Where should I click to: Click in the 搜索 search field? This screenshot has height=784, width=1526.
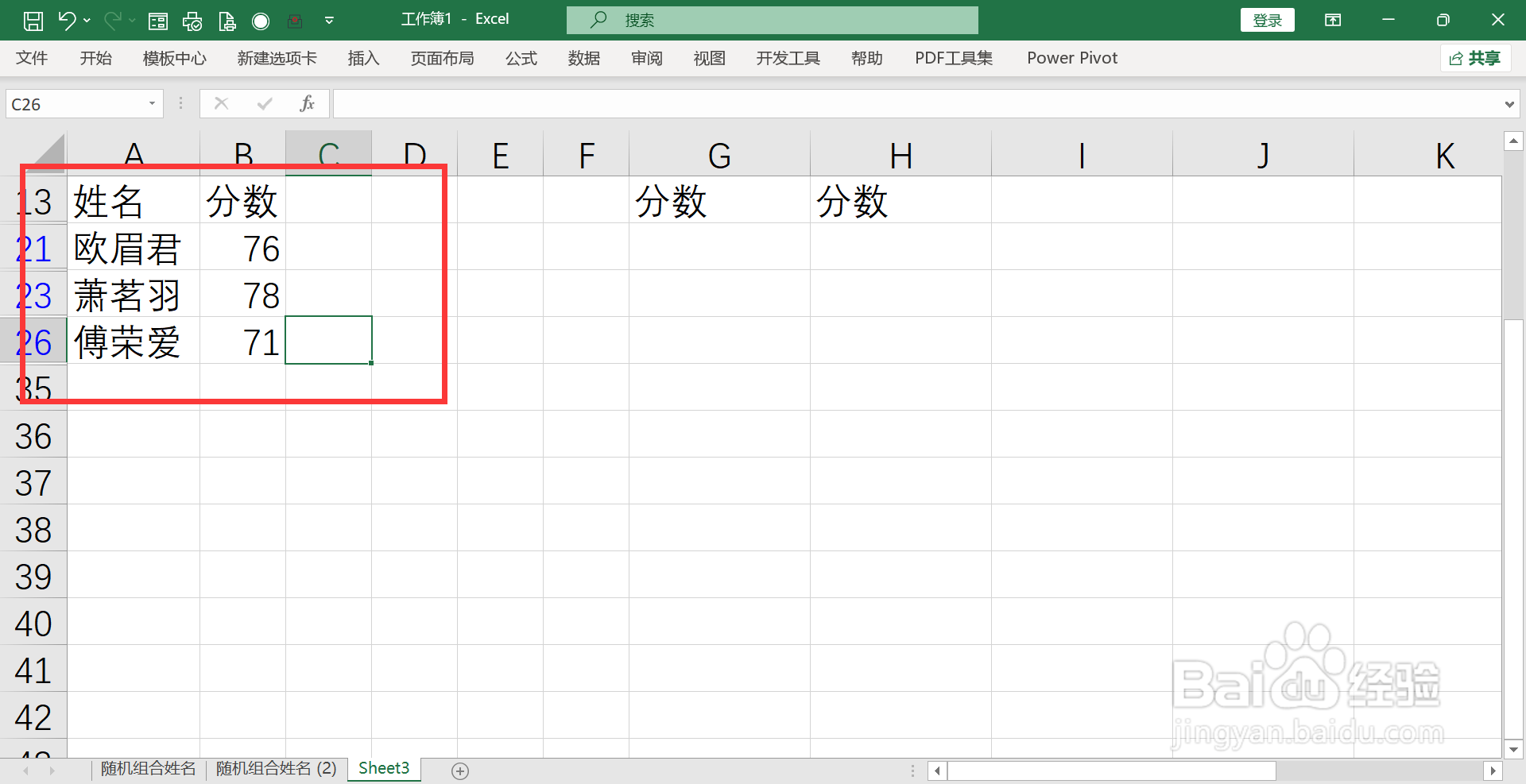772,20
